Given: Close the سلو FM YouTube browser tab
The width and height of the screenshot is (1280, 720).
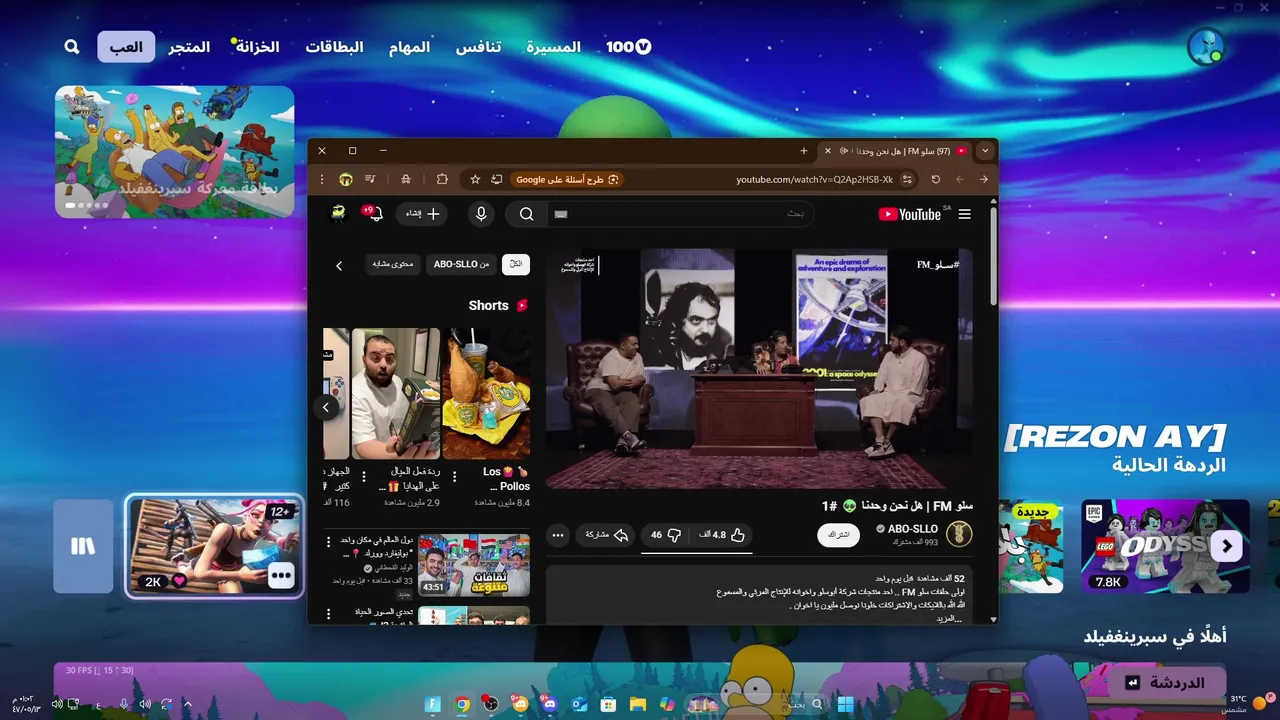Looking at the screenshot, I should click(827, 151).
